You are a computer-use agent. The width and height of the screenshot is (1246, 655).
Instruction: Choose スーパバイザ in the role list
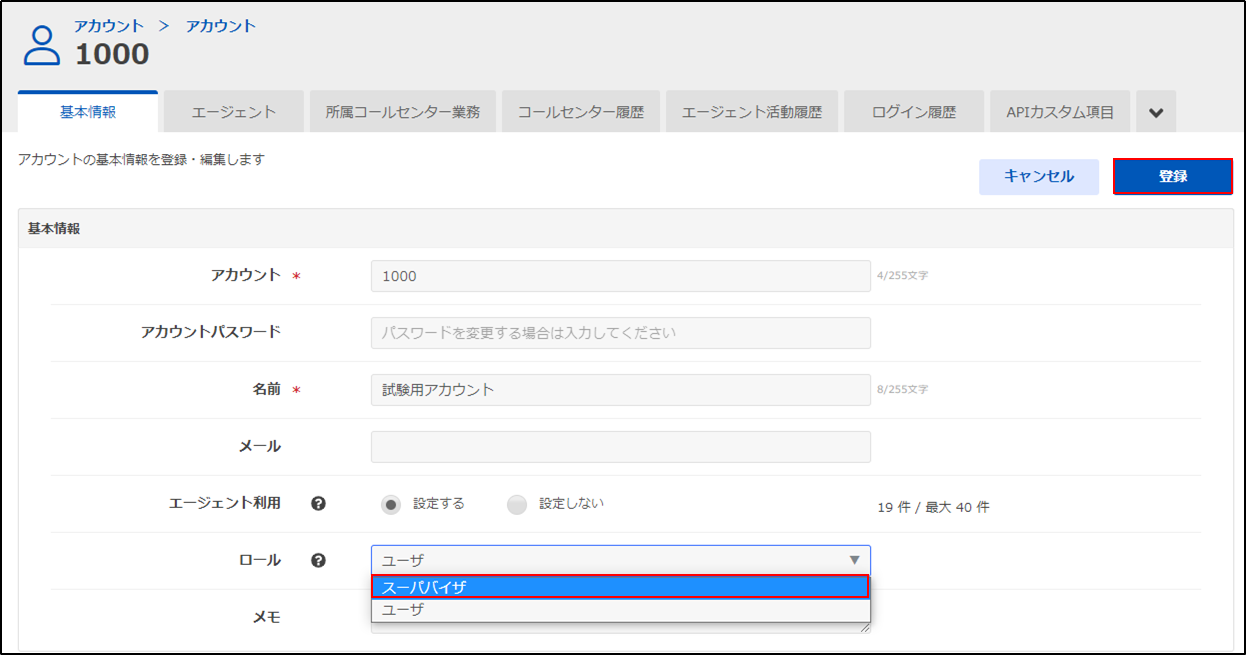tap(620, 587)
